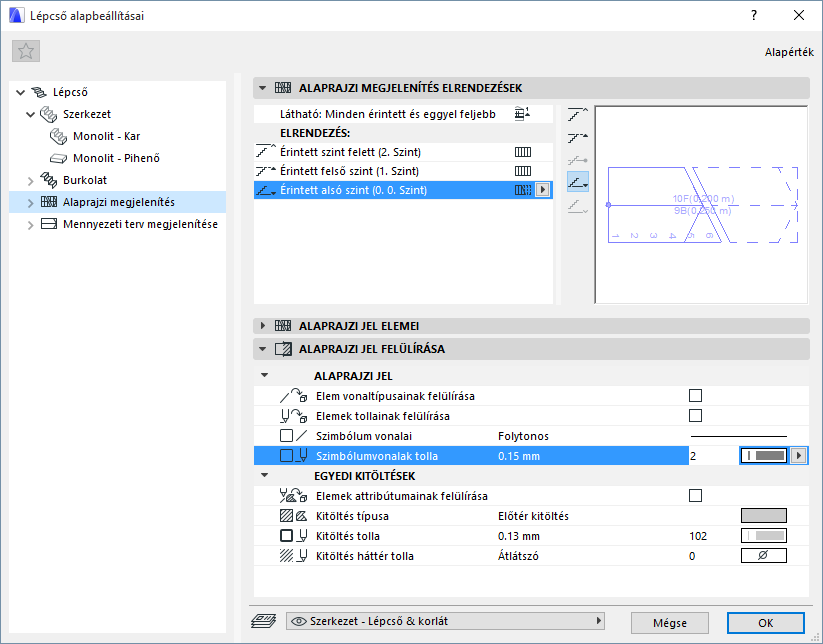Click the below relevant story preview icon
The image size is (823, 644).
tap(577, 206)
